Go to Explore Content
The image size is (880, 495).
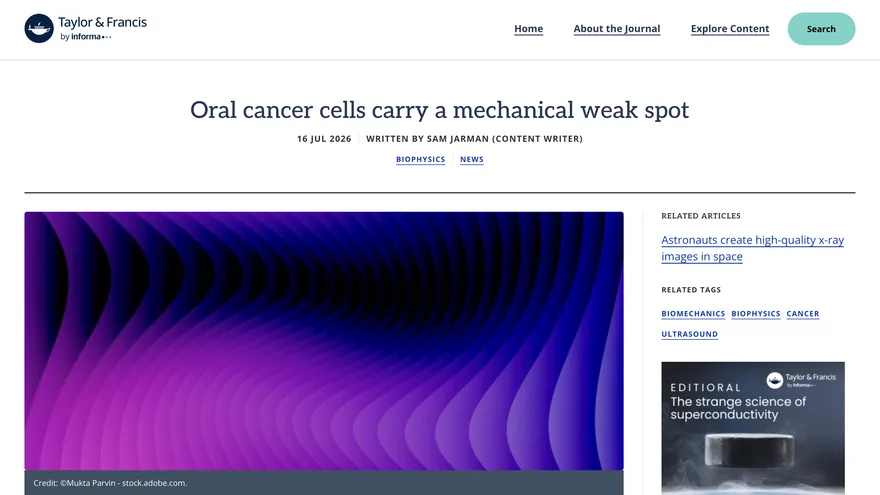[730, 29]
